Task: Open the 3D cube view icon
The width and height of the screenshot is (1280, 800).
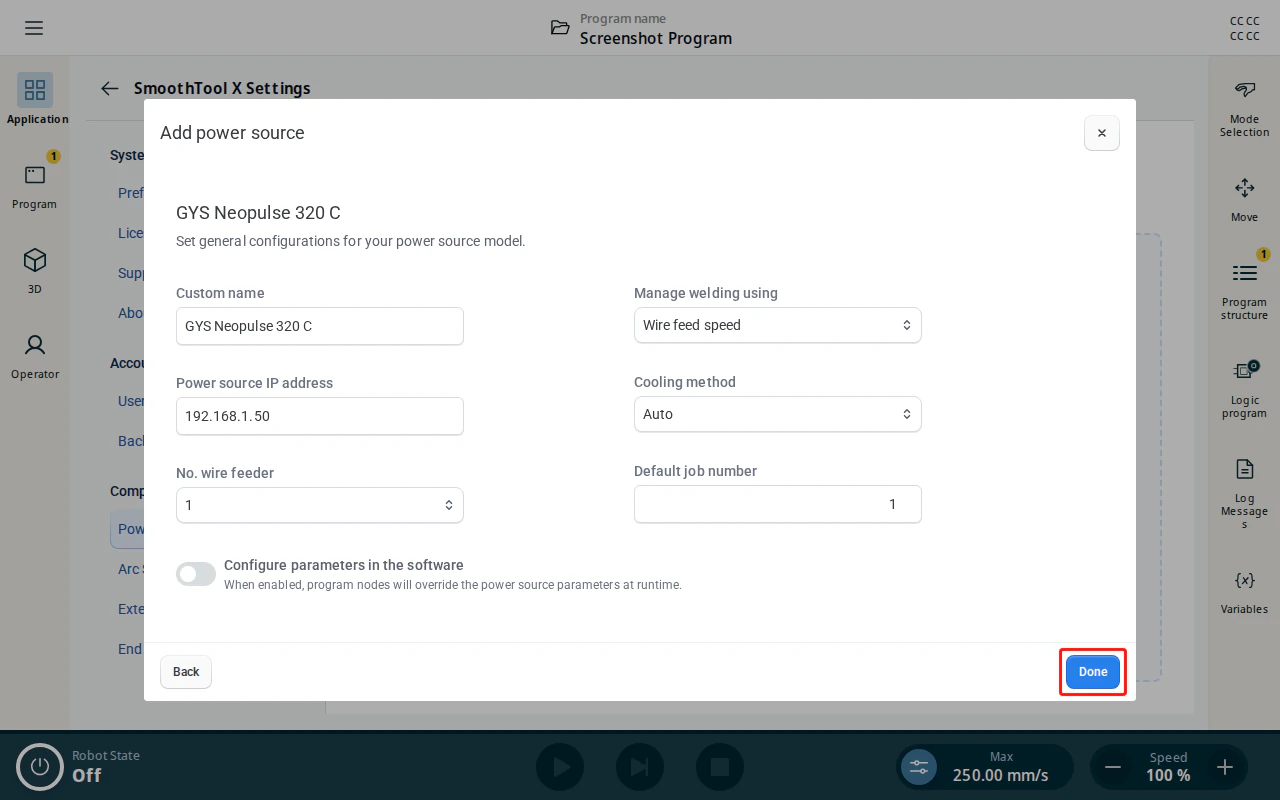Action: tap(35, 260)
